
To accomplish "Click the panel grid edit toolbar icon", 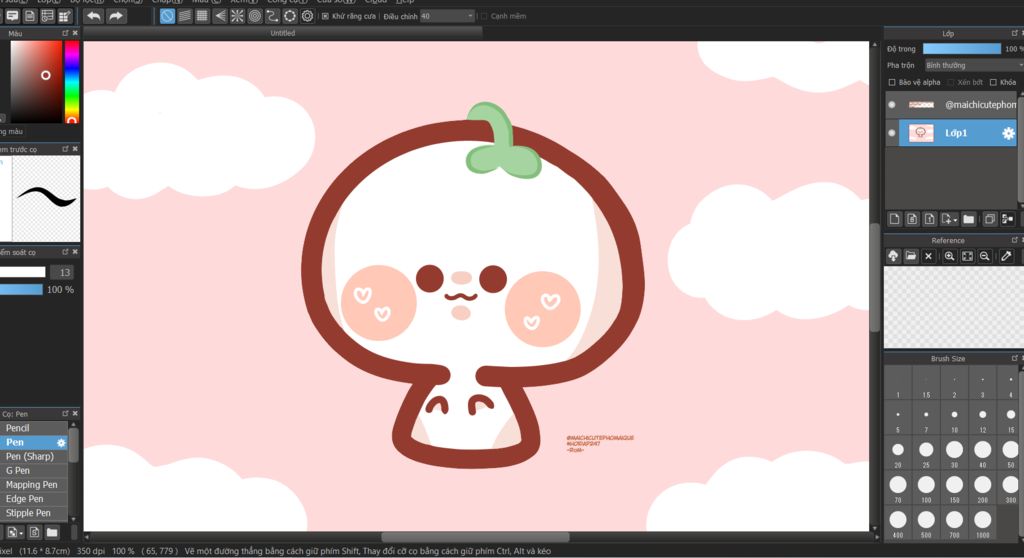I will coord(65,16).
